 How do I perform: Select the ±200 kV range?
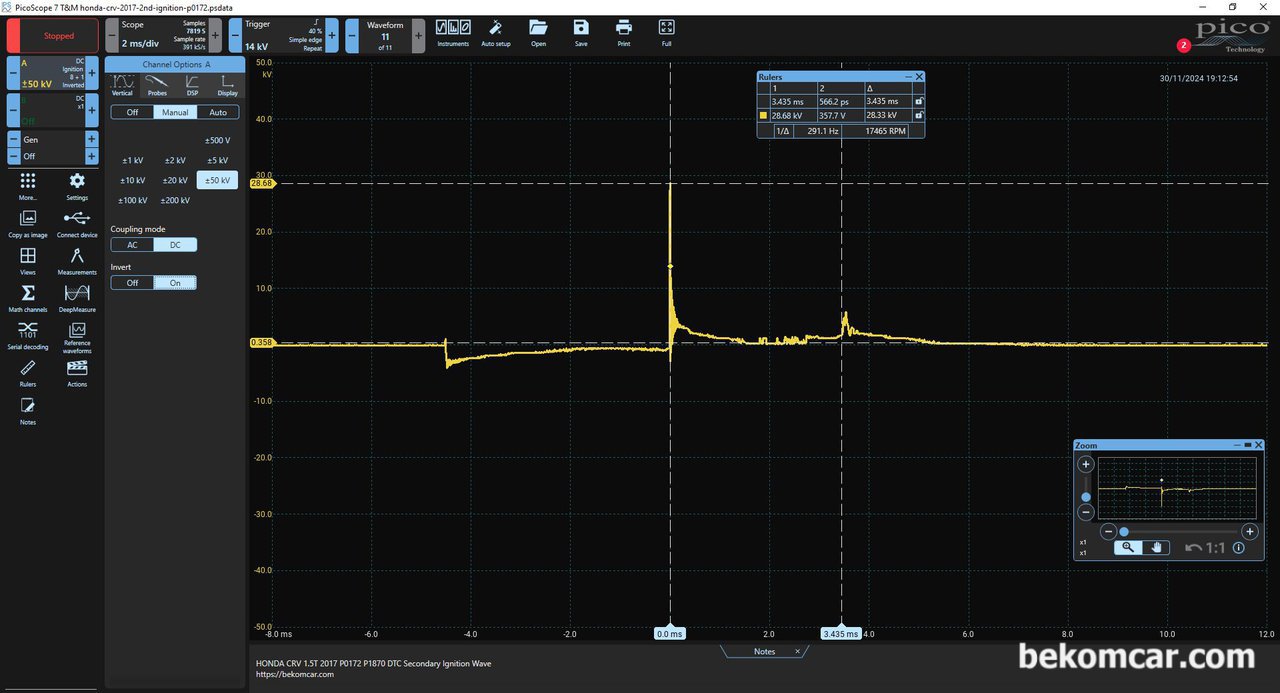(175, 200)
